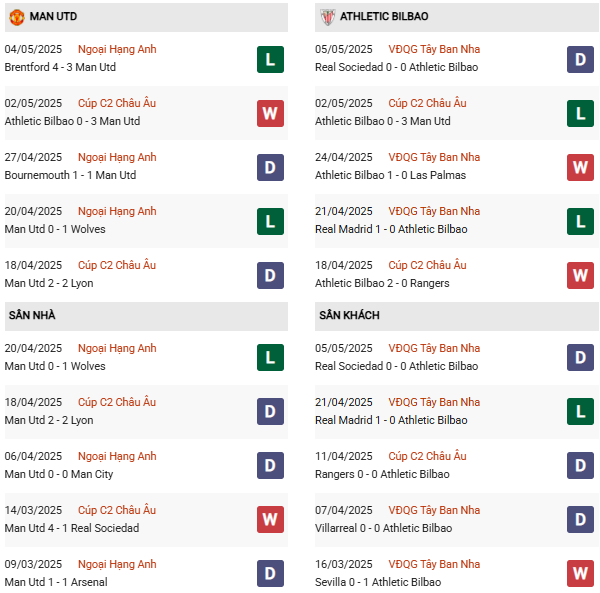Click the W badge for Athletic Bilbao 1-0 Las Palmas
The image size is (600, 593).
point(580,167)
